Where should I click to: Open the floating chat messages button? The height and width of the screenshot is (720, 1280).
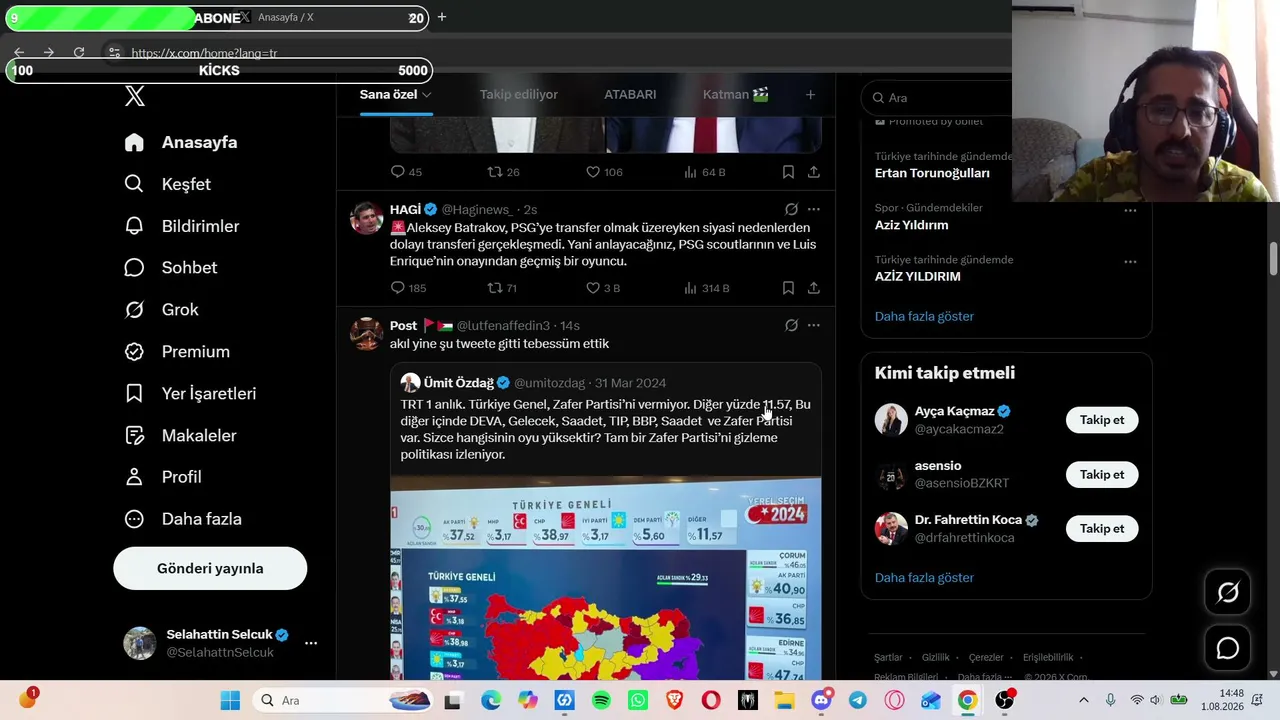coord(1228,649)
